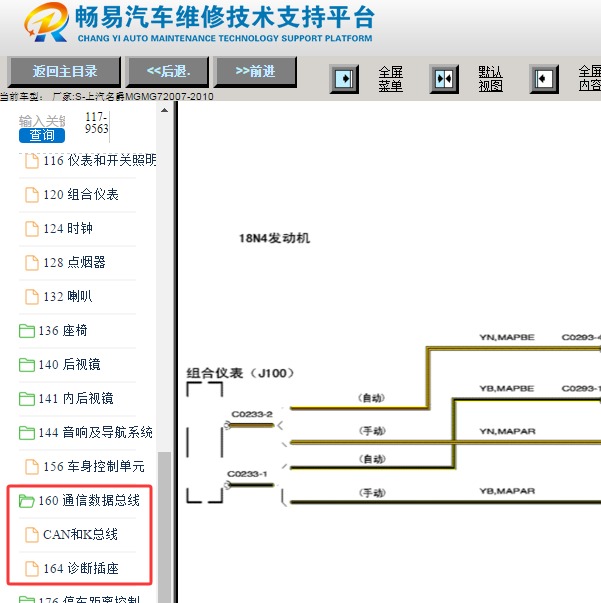This screenshot has height=603, width=601.
Task: Expand the 144 音响及导航系统 folder
Action: pos(27,433)
